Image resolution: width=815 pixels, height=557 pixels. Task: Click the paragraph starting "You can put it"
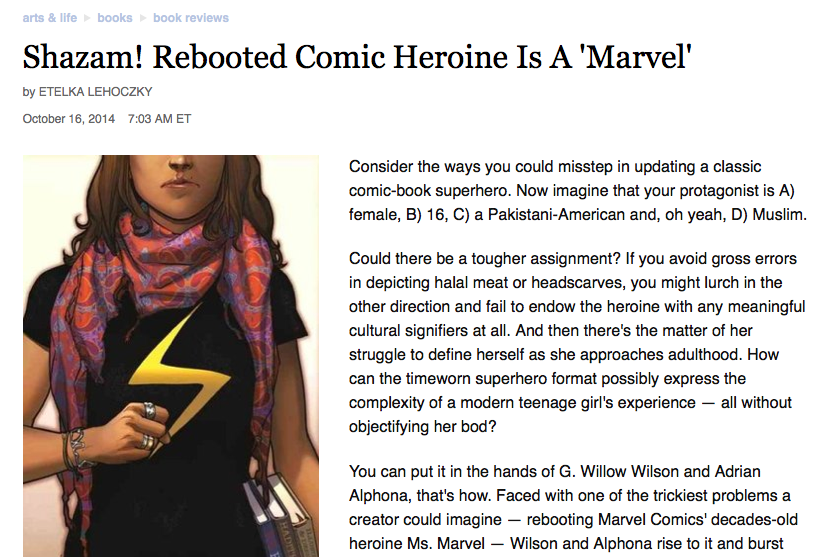[570, 507]
